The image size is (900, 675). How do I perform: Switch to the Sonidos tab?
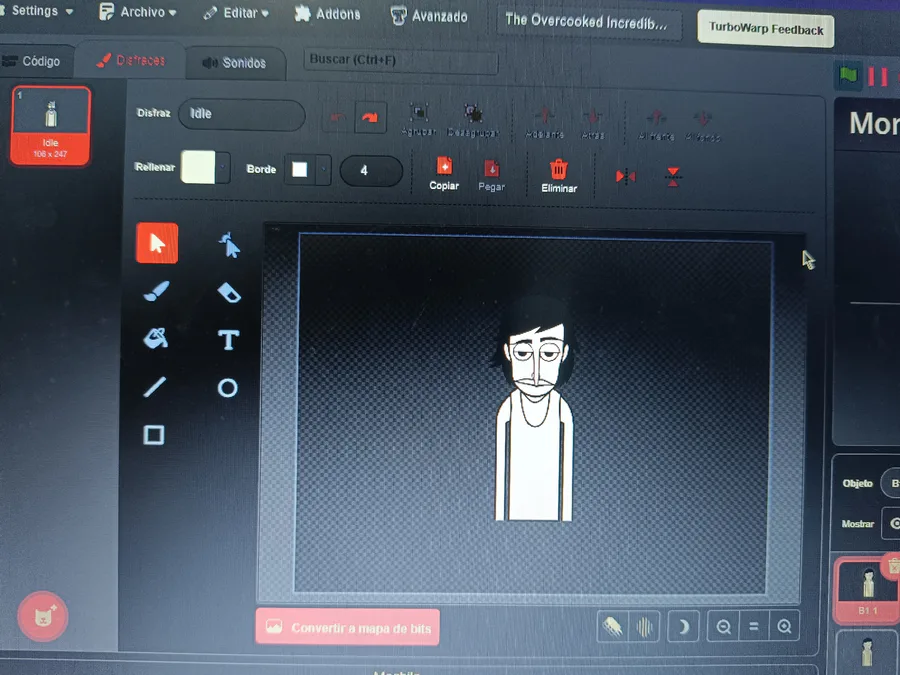(x=235, y=63)
